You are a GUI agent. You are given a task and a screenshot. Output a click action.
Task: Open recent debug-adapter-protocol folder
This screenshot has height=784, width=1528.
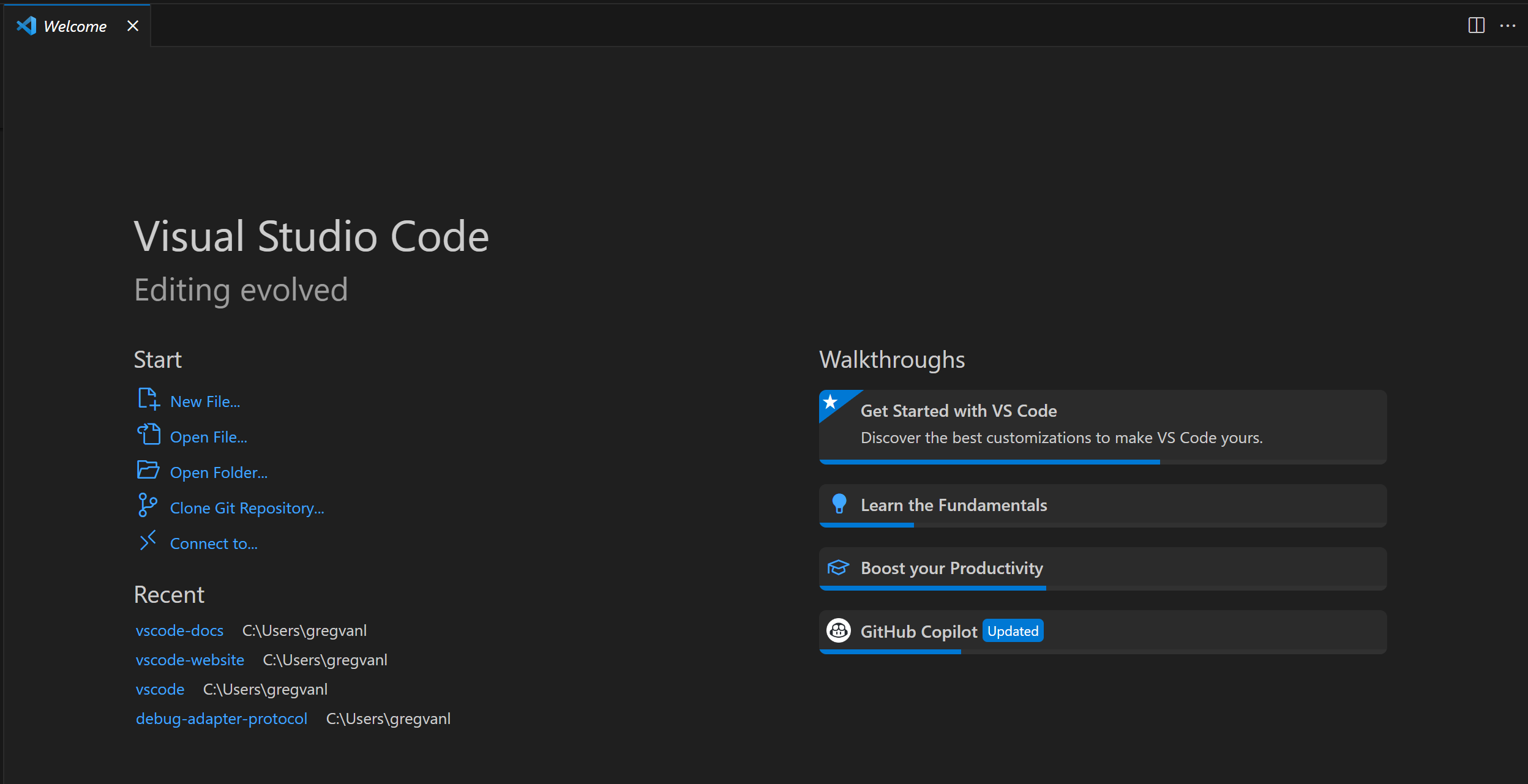(x=221, y=719)
